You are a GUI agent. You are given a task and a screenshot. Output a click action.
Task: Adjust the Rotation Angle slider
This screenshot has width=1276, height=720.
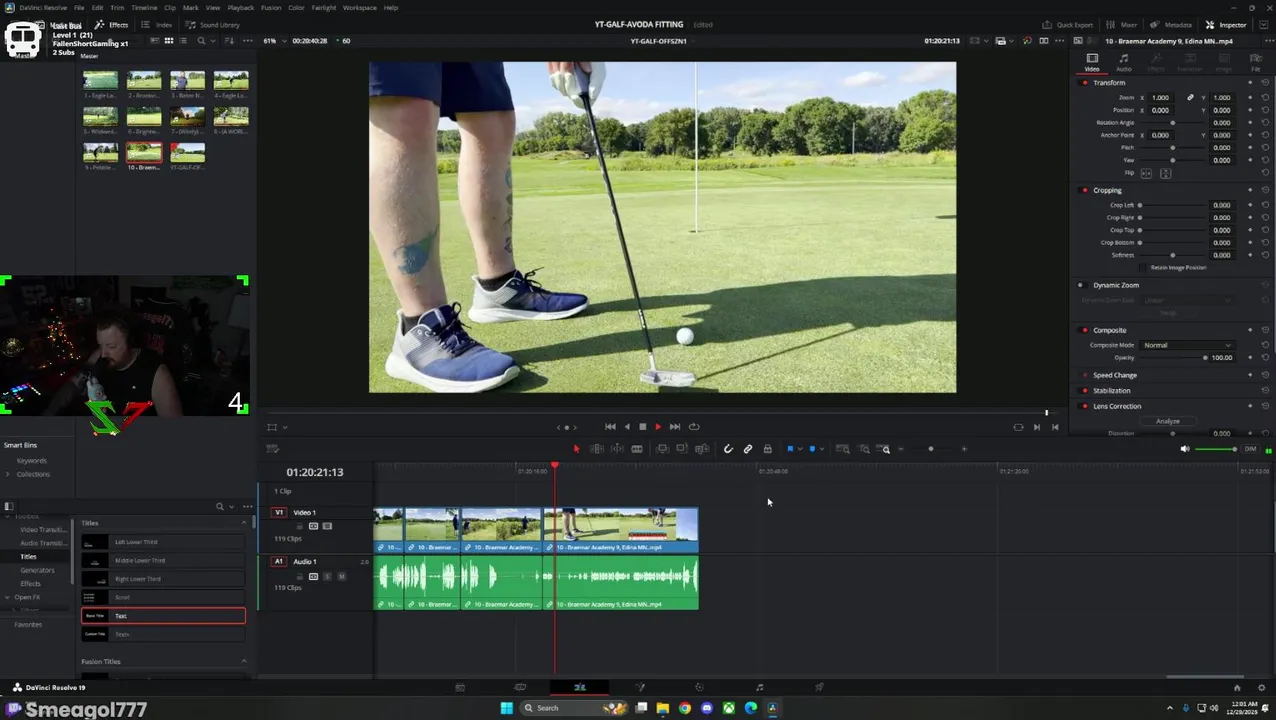1172,122
